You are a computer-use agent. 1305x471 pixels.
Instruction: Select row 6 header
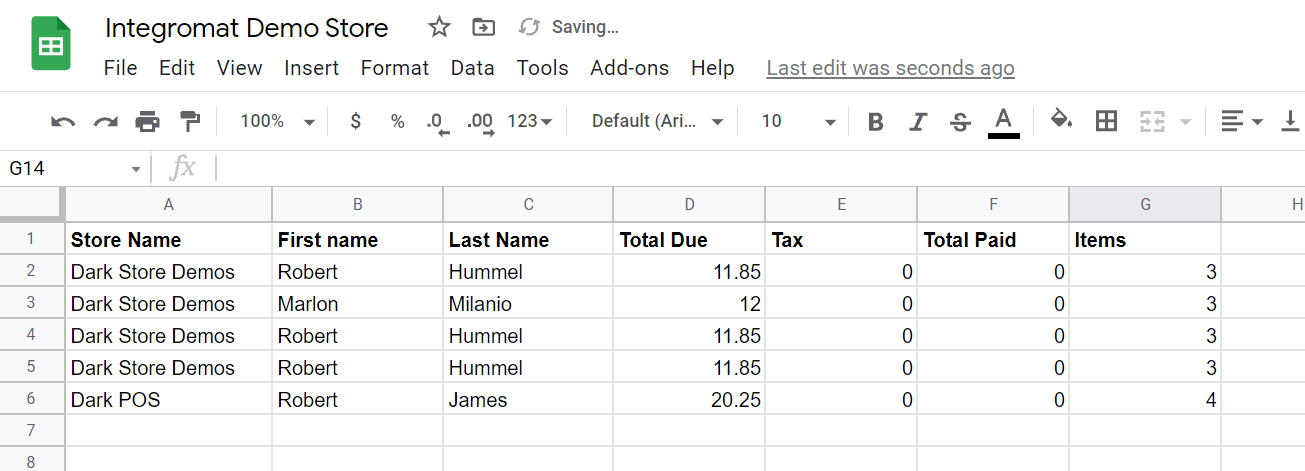[32, 399]
